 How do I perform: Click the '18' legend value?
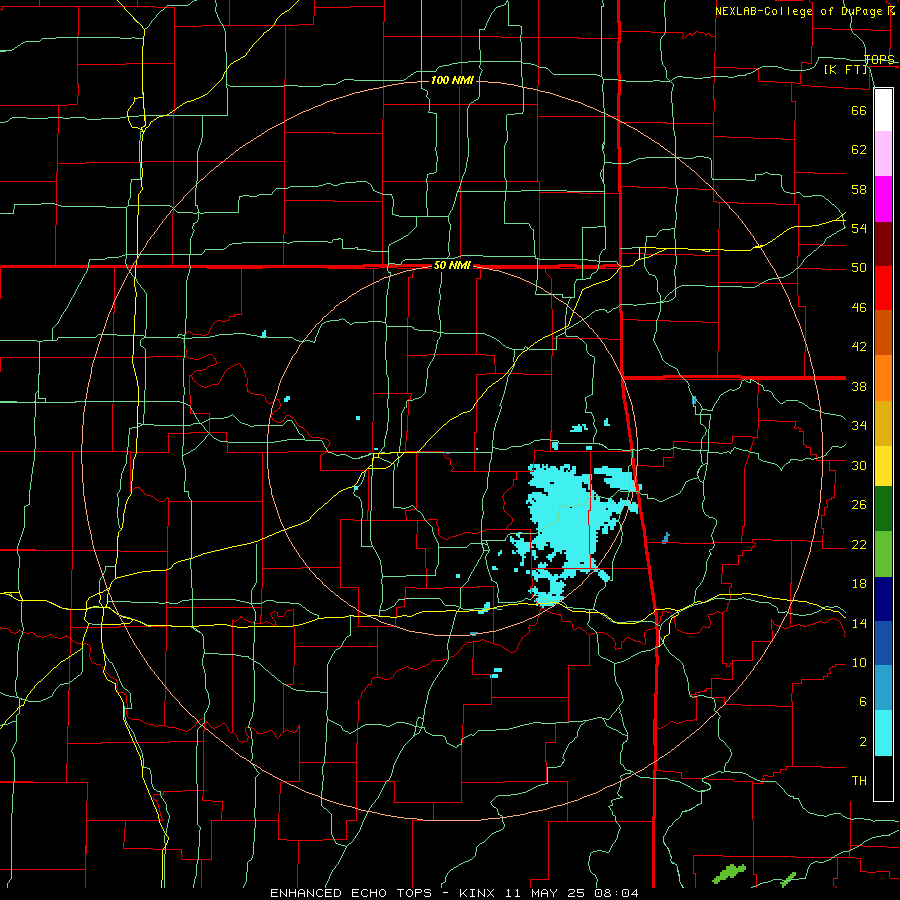859,584
